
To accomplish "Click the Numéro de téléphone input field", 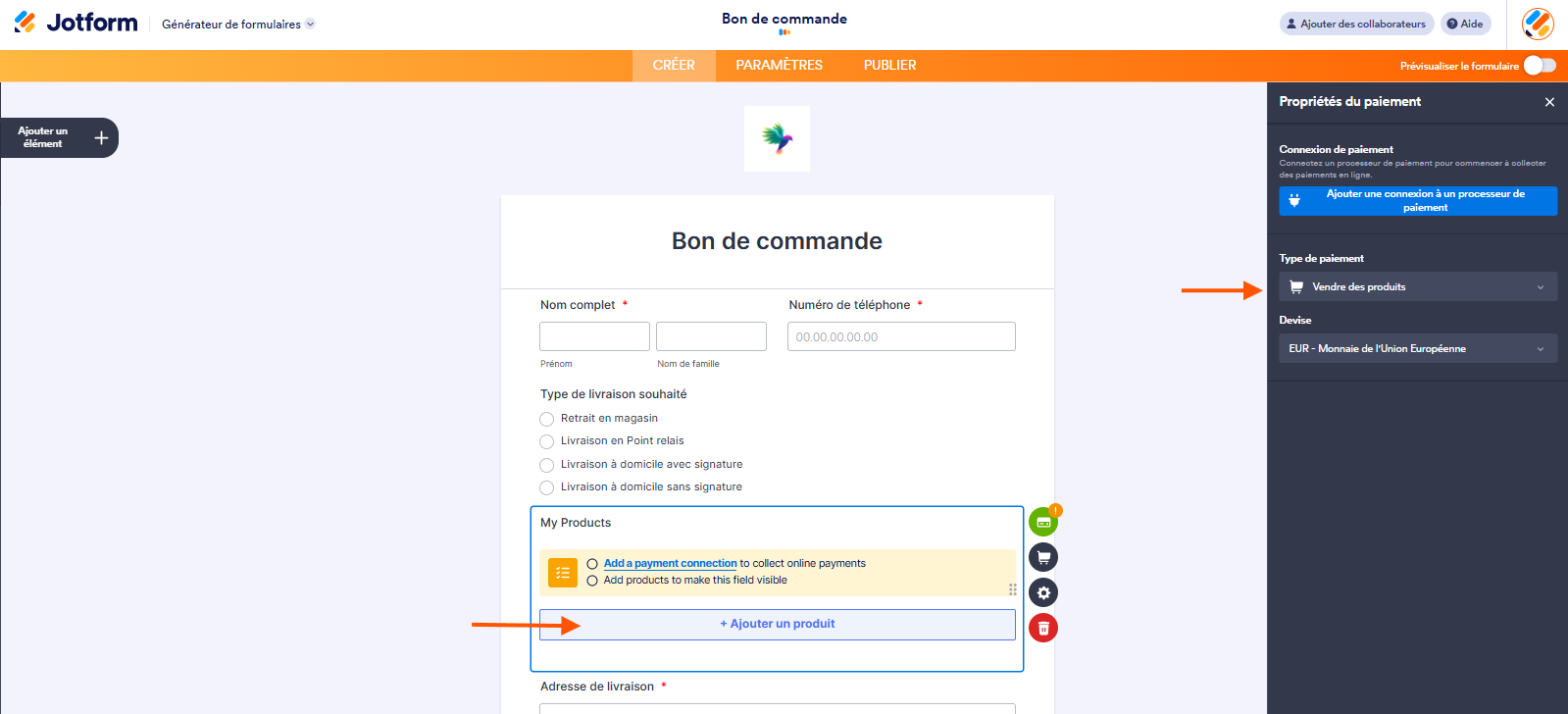I will tap(900, 335).
